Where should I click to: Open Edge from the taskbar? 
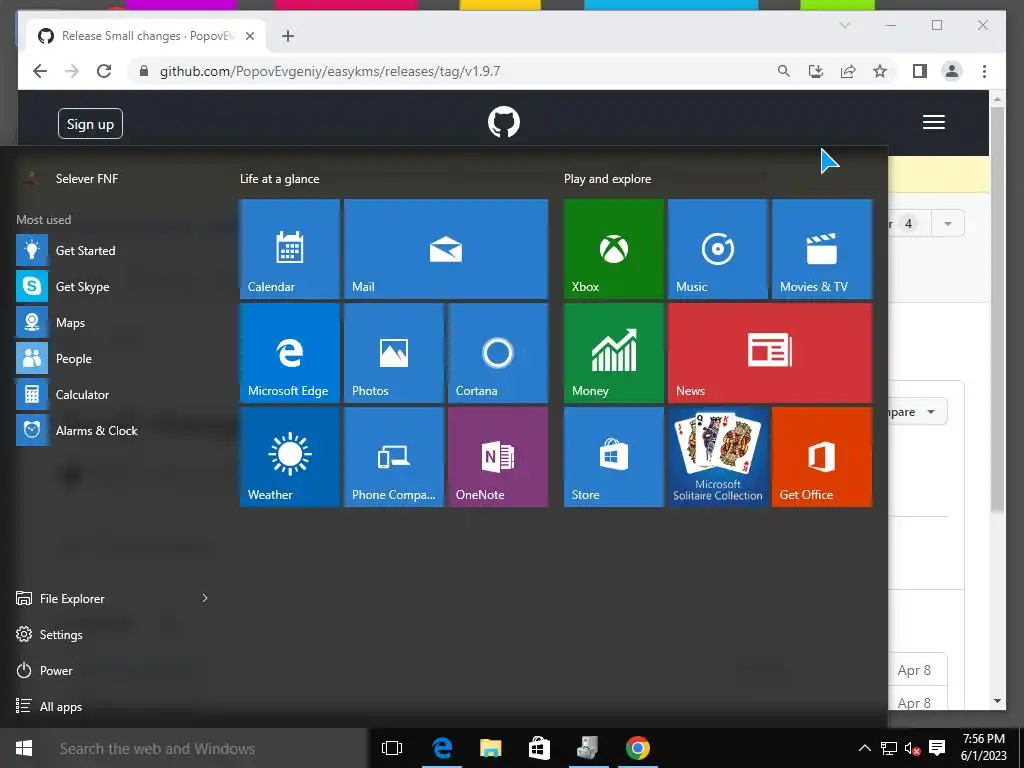[x=442, y=748]
